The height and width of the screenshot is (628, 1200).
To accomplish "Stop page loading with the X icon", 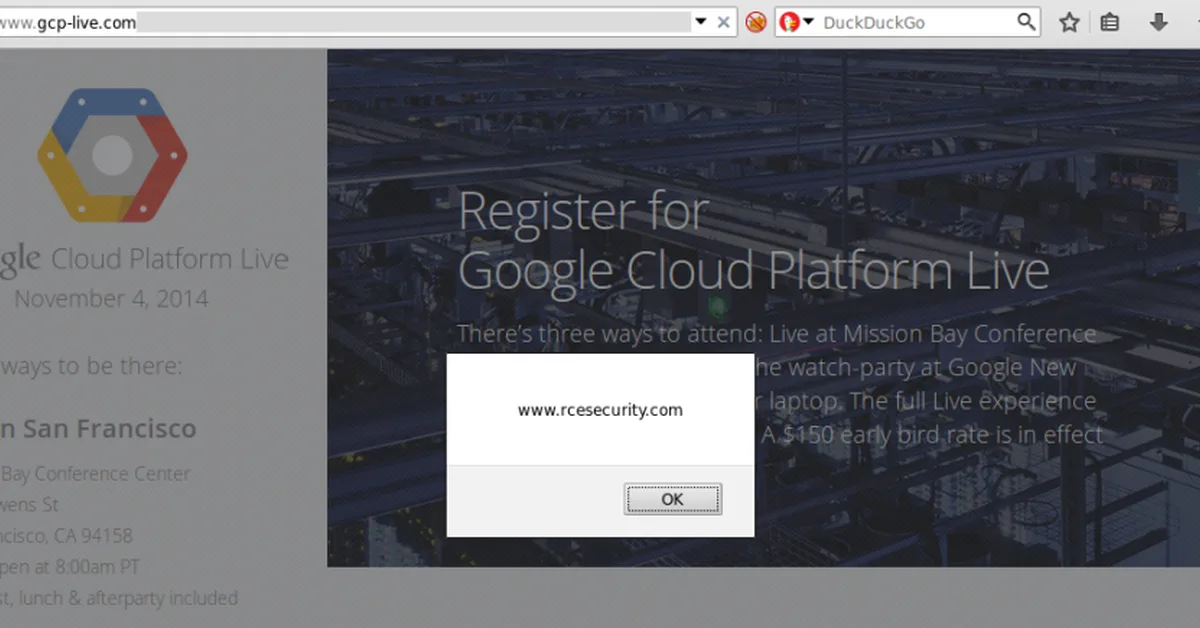I will pos(723,21).
